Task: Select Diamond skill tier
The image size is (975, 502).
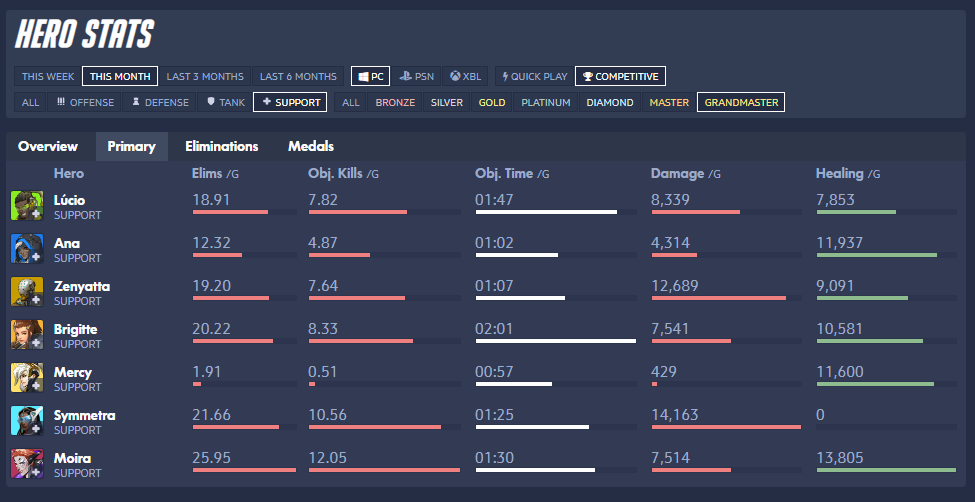Action: [609, 102]
